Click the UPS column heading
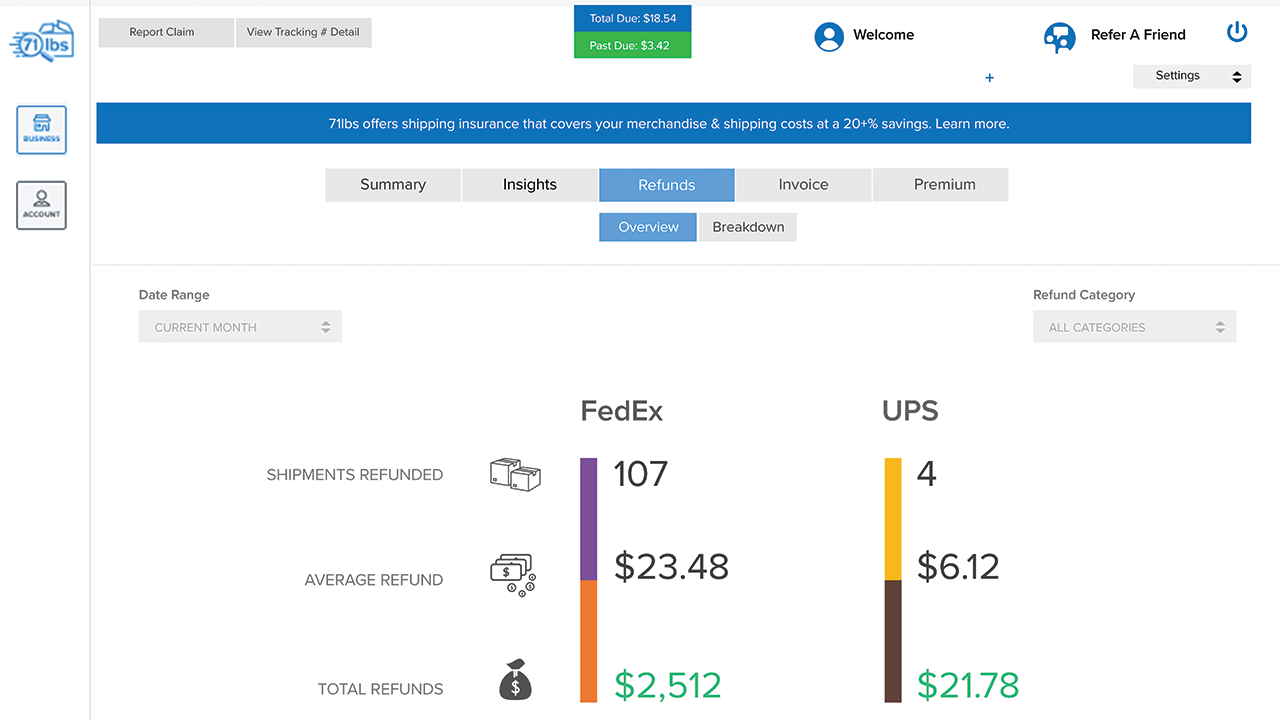This screenshot has width=1280, height=720. (x=910, y=411)
